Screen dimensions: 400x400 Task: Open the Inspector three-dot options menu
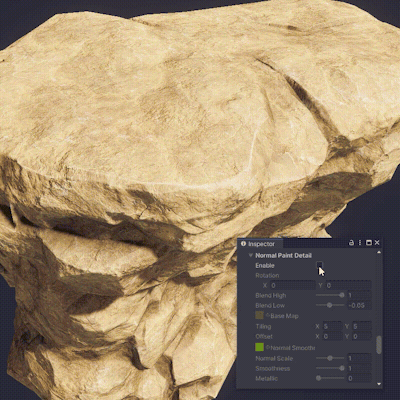click(x=360, y=243)
